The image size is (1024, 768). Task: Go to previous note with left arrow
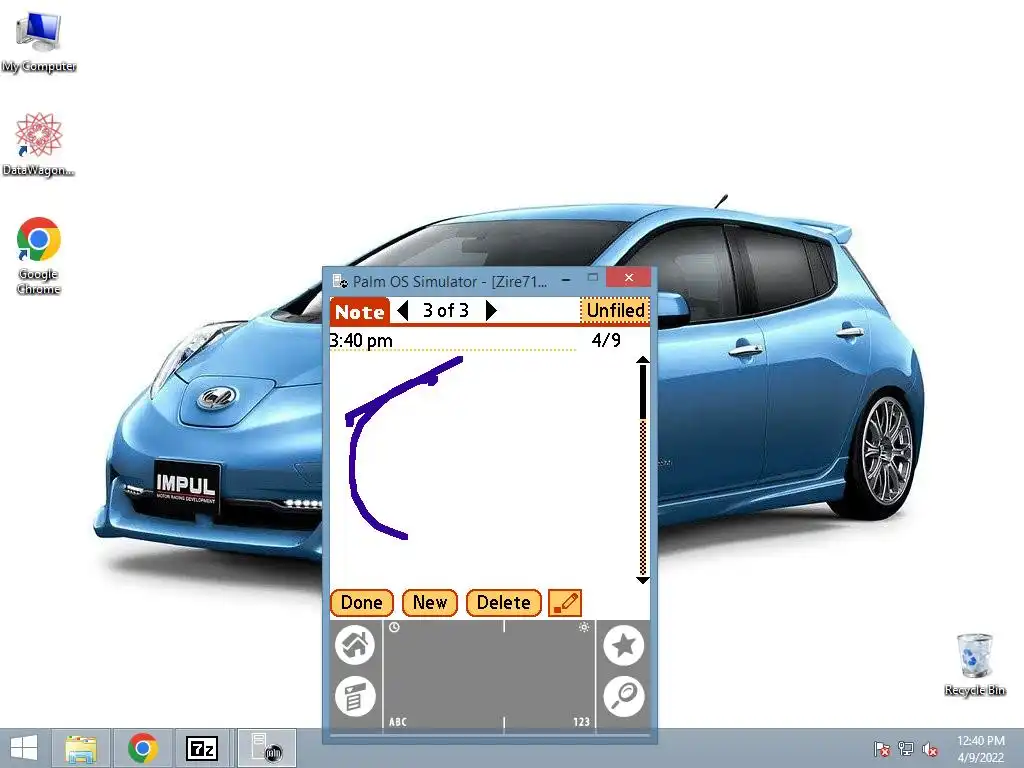point(403,311)
